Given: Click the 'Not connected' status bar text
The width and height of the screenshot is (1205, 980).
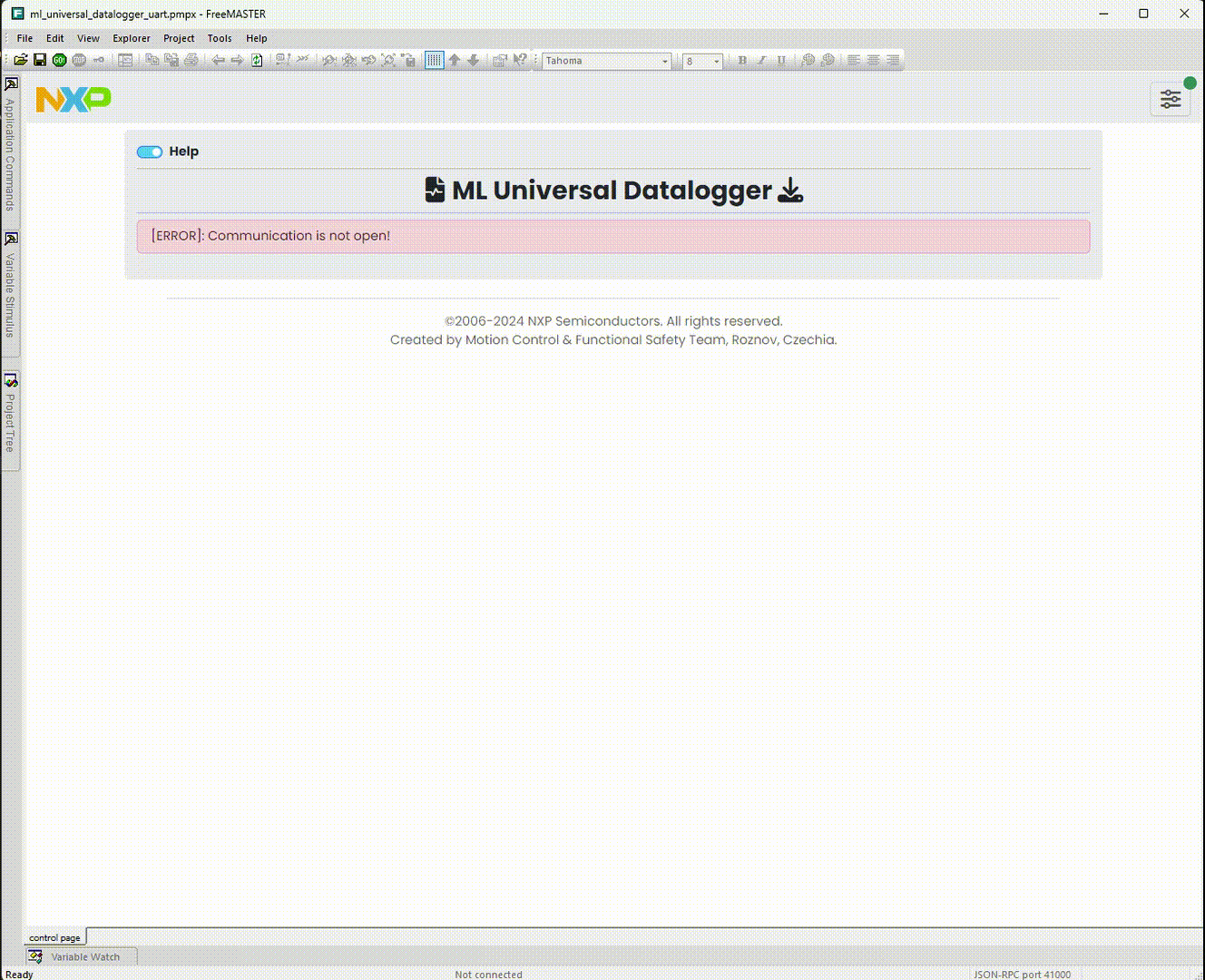Looking at the screenshot, I should pyautogui.click(x=488, y=975).
